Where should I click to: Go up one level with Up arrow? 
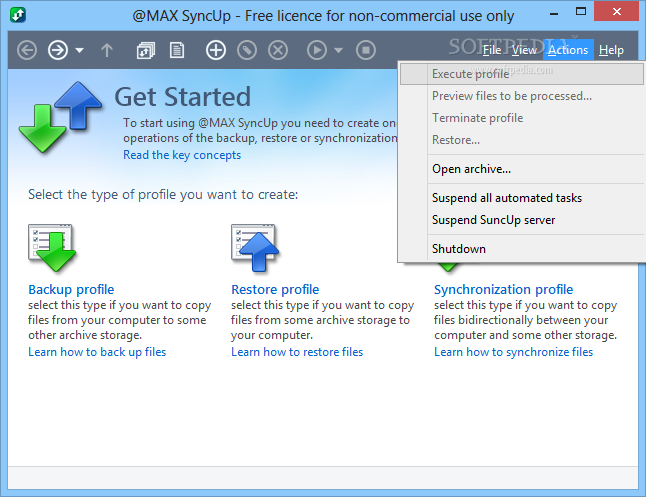(x=107, y=50)
